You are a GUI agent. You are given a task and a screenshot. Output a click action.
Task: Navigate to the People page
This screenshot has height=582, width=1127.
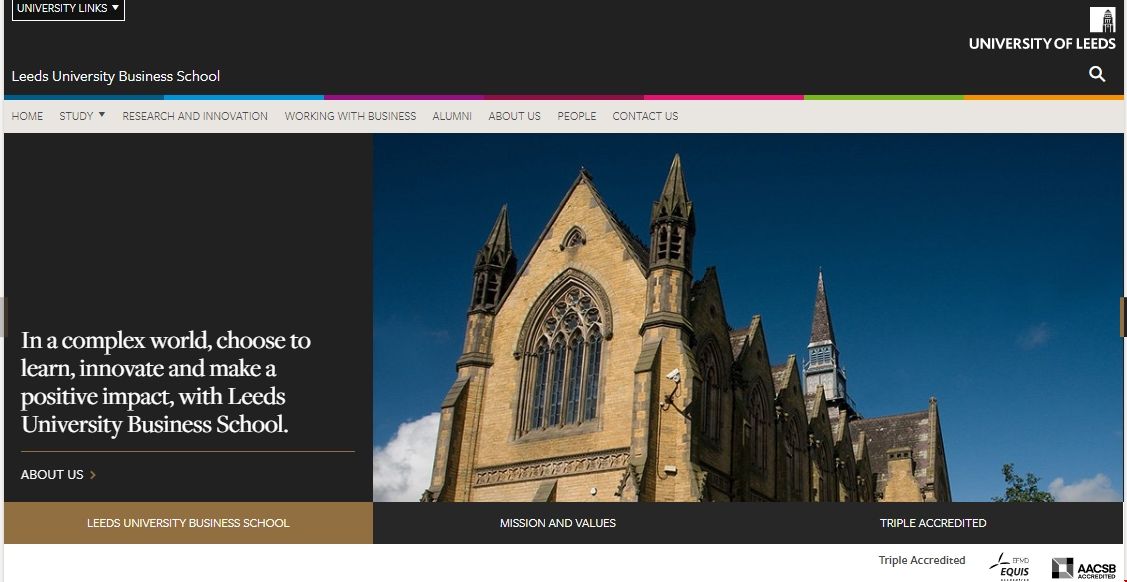pyautogui.click(x=576, y=116)
